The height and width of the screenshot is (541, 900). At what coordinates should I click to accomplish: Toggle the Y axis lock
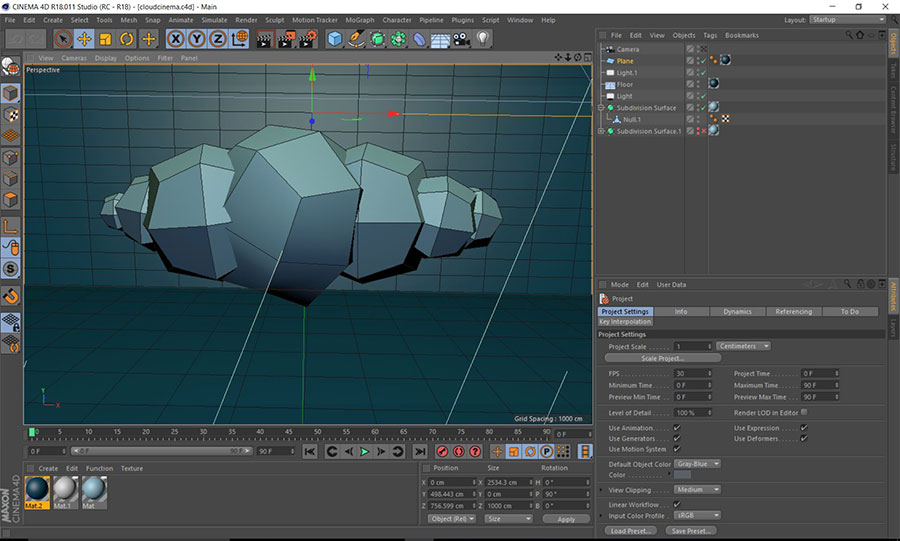(197, 39)
